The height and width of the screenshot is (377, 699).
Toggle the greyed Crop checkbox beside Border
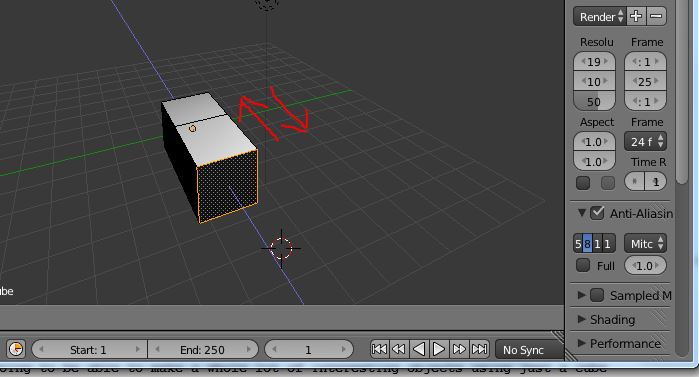click(608, 182)
